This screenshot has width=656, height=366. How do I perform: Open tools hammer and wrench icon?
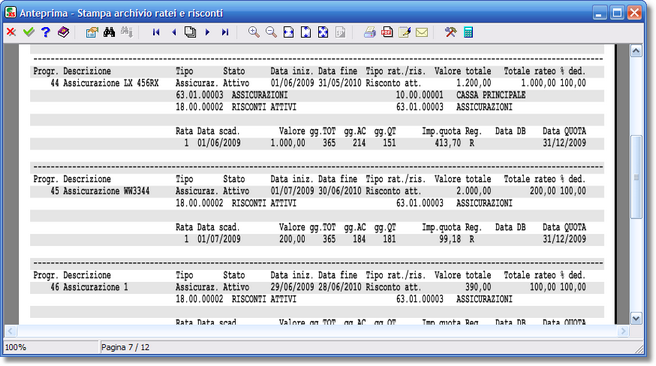[451, 32]
